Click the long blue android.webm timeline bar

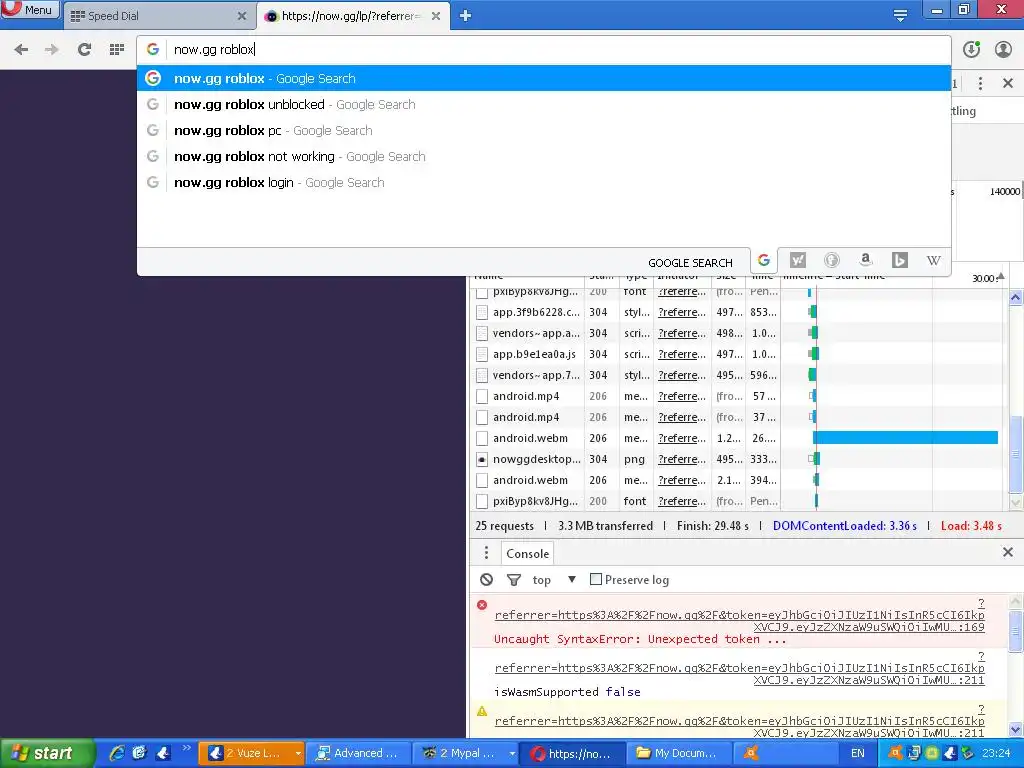coord(905,438)
